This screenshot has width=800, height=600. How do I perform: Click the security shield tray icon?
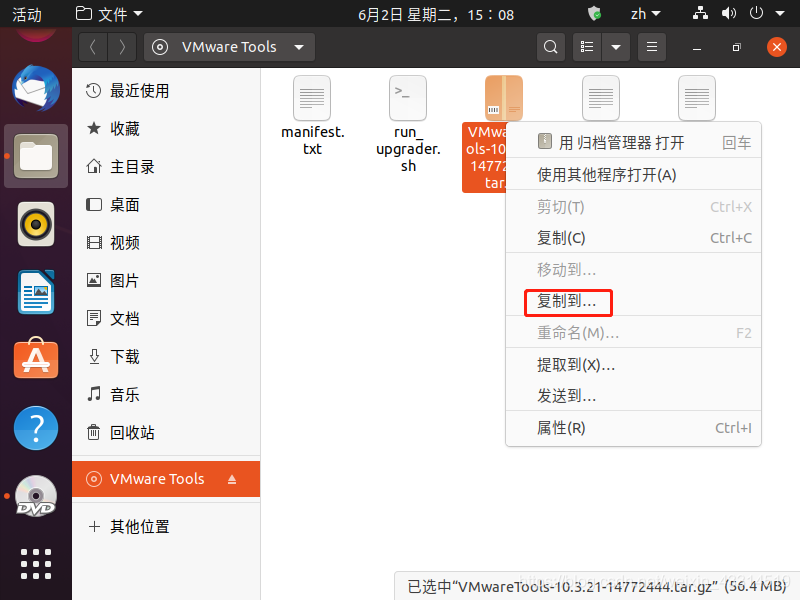point(594,14)
